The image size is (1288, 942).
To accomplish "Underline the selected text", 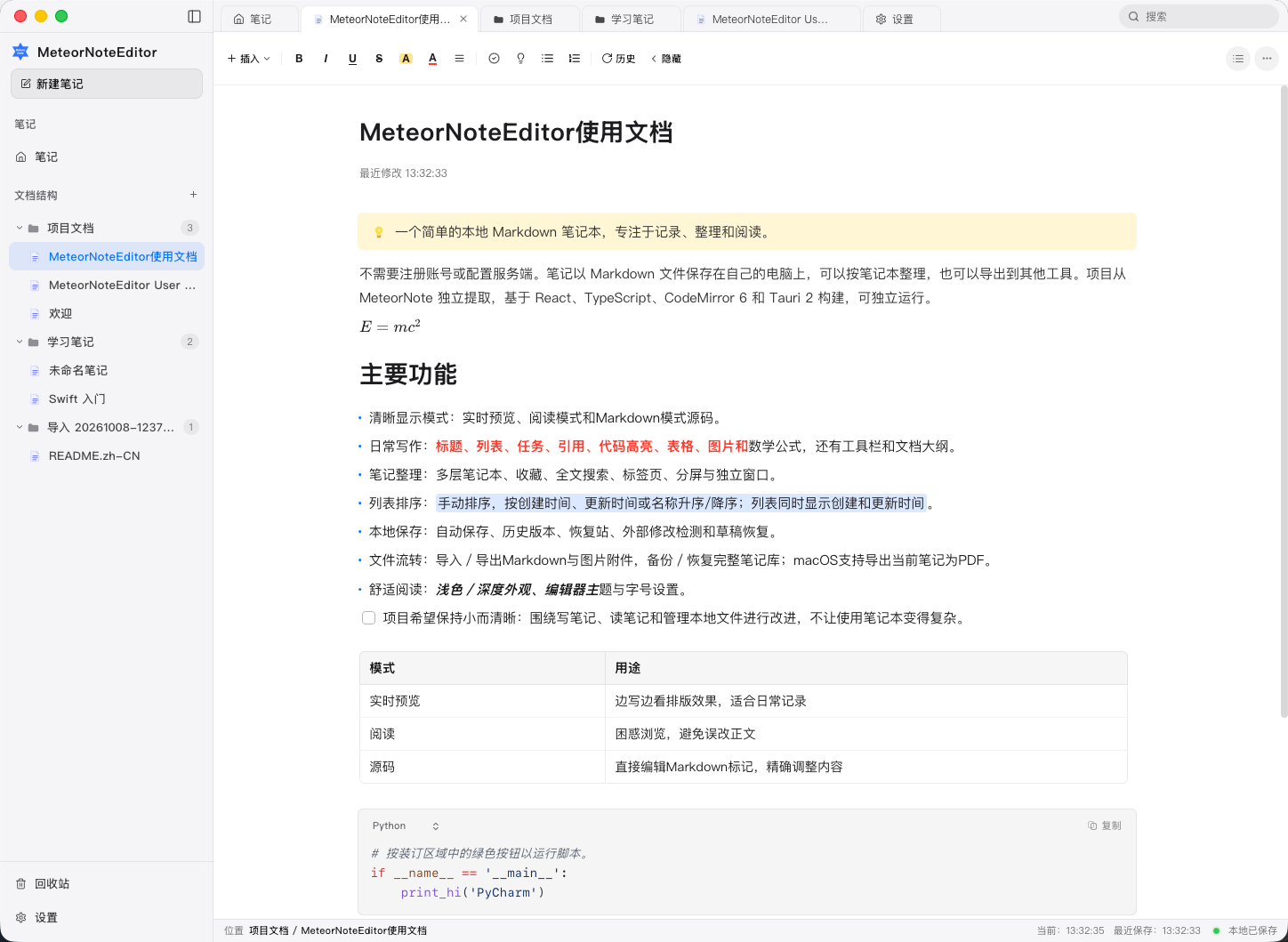I will pyautogui.click(x=352, y=59).
